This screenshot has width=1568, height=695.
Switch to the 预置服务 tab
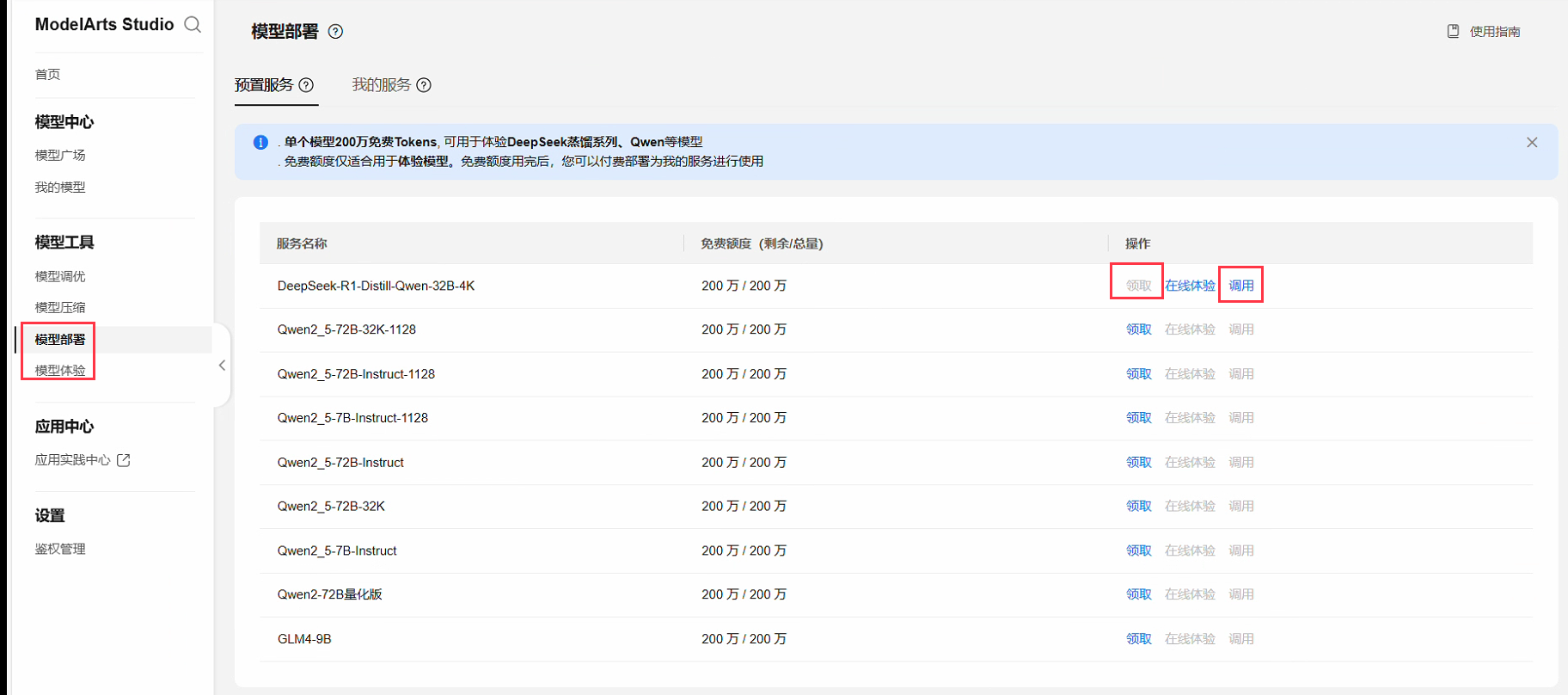click(x=264, y=85)
